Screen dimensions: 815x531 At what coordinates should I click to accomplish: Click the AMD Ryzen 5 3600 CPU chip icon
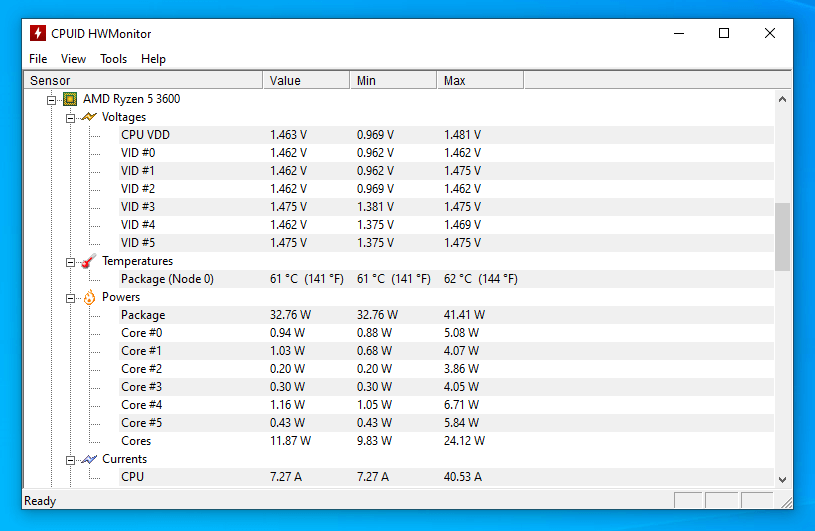pyautogui.click(x=70, y=99)
